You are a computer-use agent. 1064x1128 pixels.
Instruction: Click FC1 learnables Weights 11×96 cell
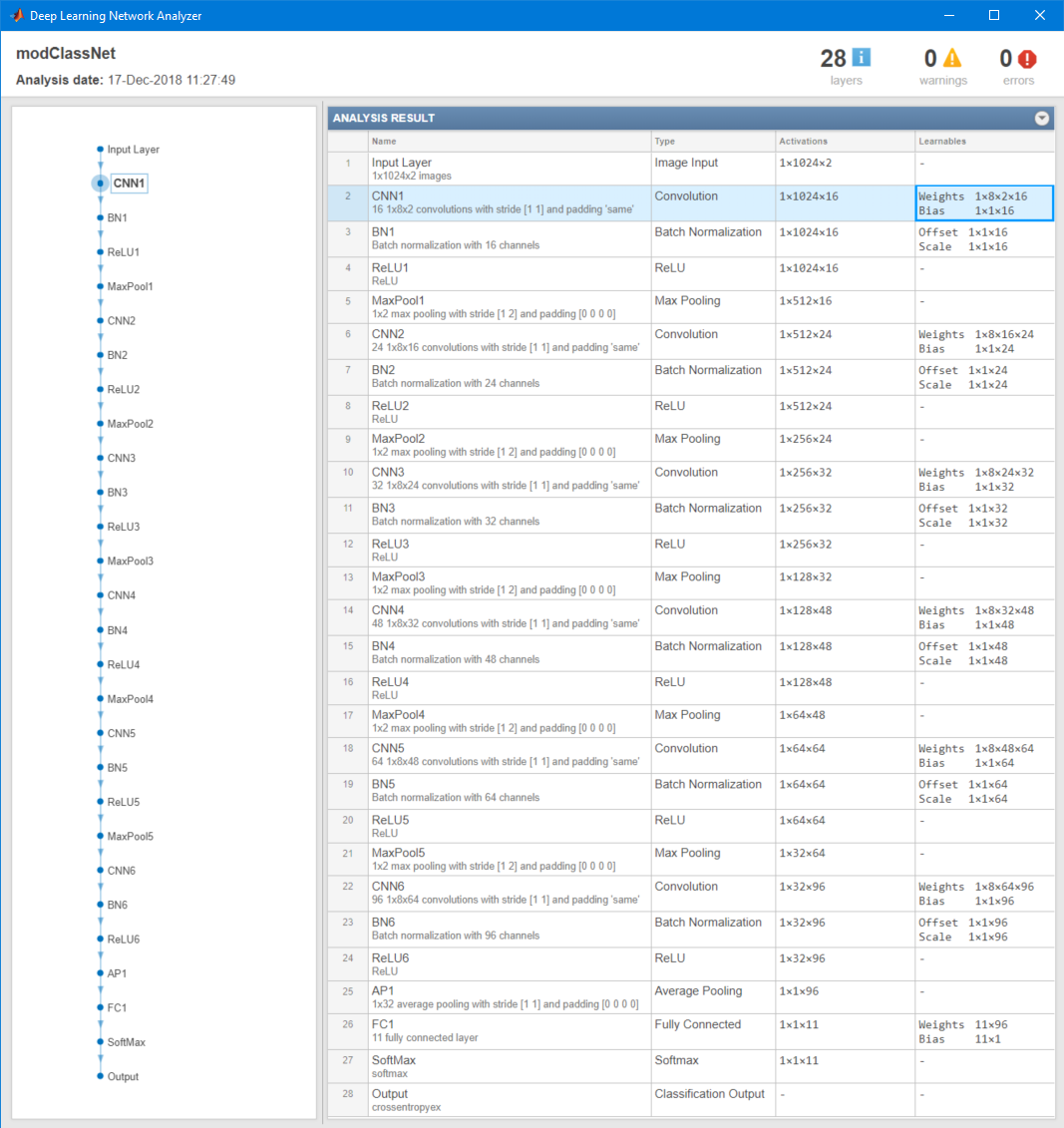click(x=985, y=1031)
